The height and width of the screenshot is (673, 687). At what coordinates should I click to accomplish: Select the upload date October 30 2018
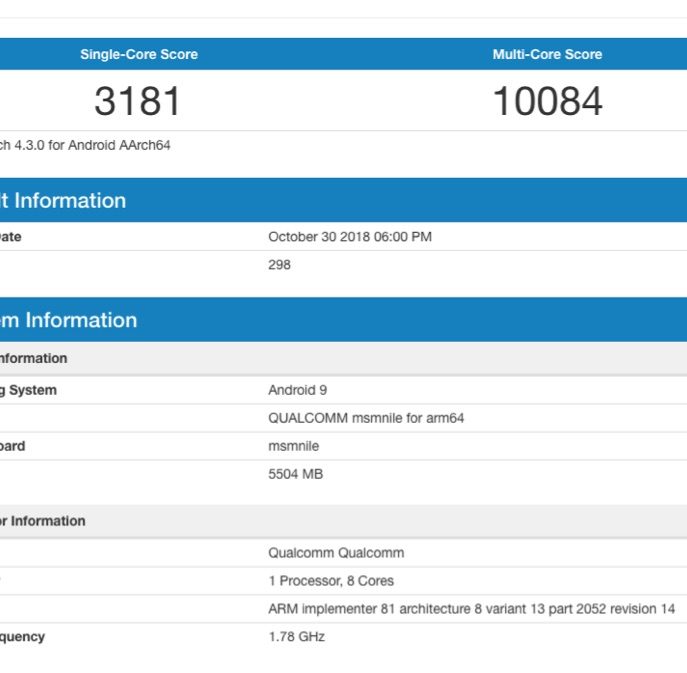(349, 237)
